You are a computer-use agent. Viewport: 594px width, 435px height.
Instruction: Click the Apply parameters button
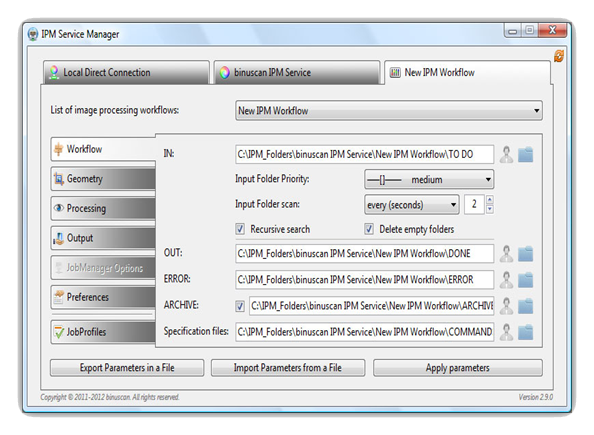(458, 368)
